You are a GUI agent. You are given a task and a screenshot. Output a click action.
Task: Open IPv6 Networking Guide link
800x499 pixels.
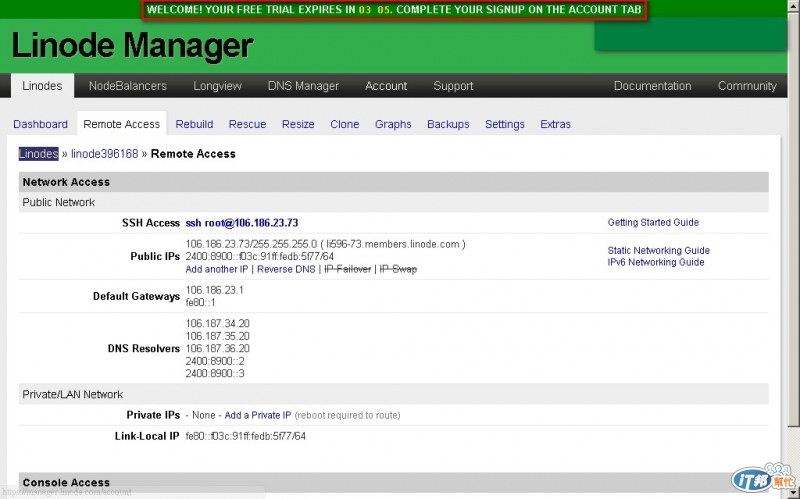pos(656,262)
